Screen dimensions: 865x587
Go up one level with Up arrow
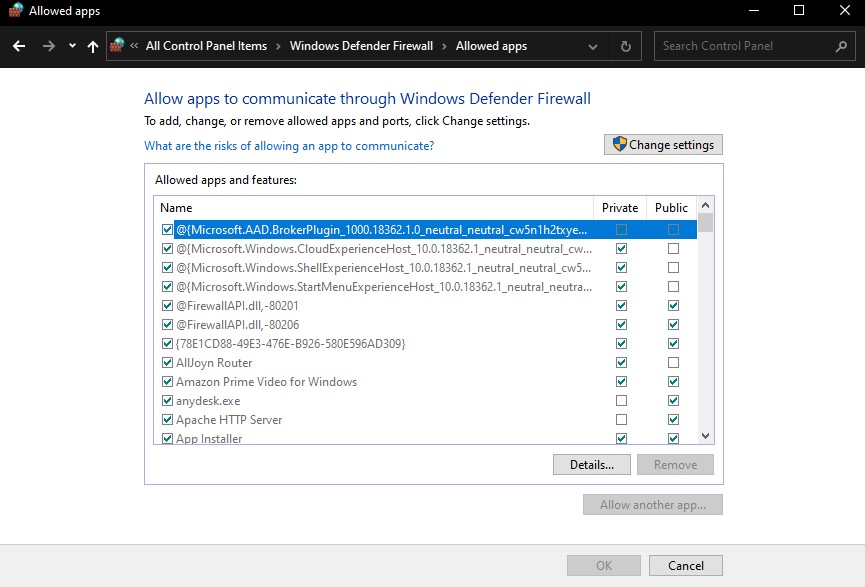[93, 46]
